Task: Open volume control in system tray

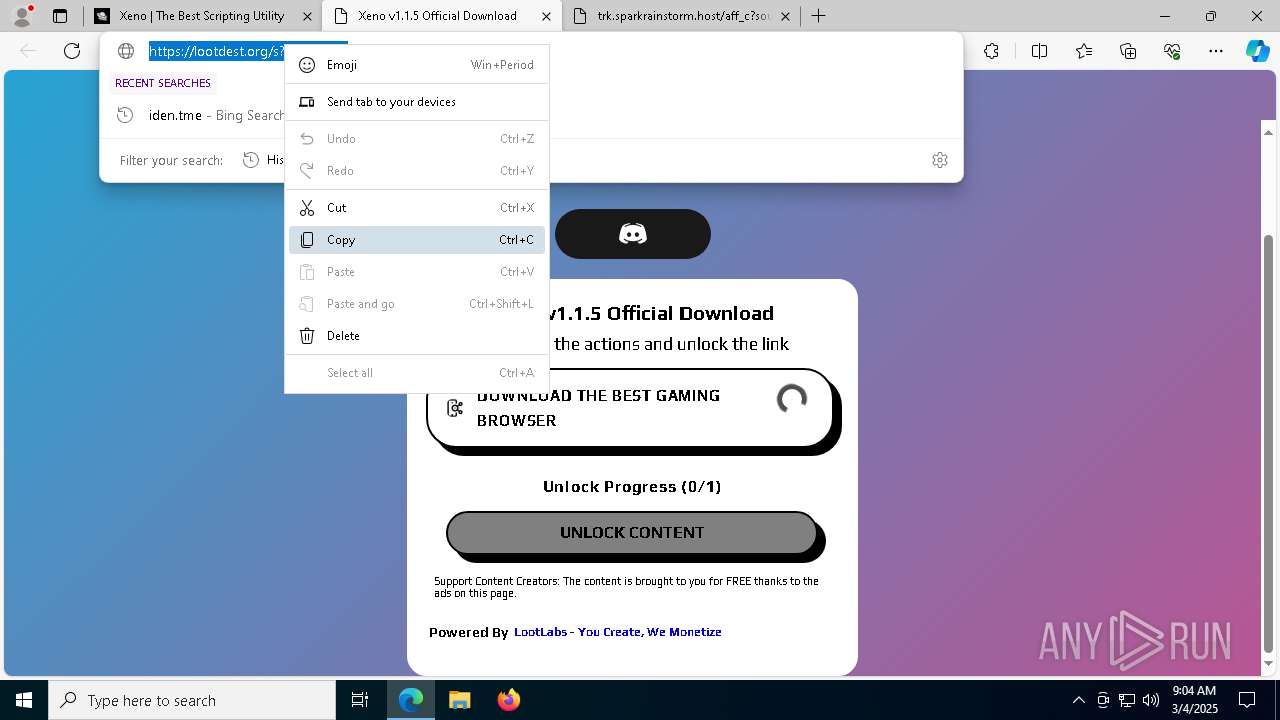Action: [x=1151, y=700]
